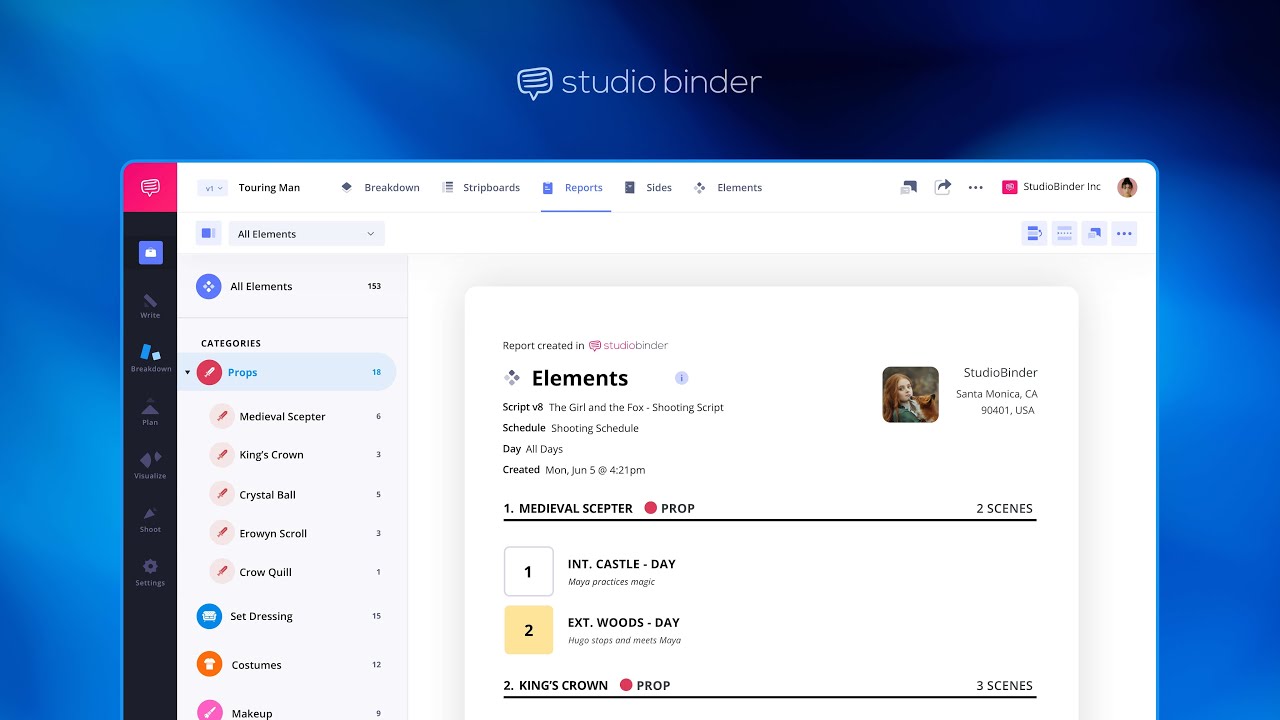The image size is (1280, 720).
Task: Click the Medieval Scepter prop icon
Action: tap(222, 416)
